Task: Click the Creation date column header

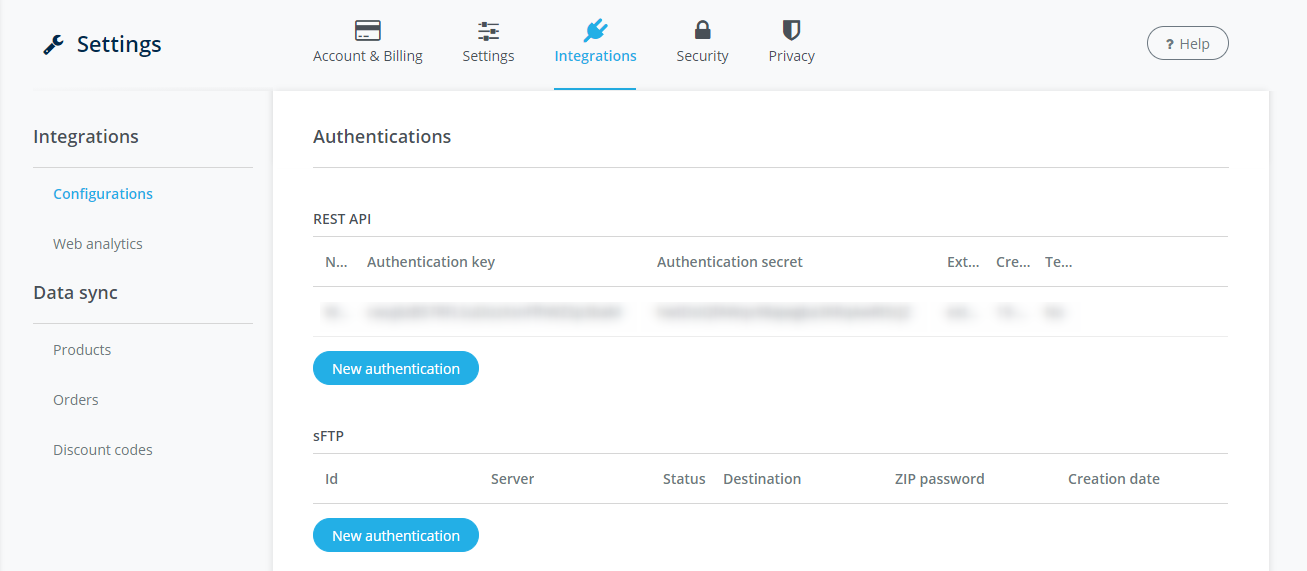Action: point(1114,479)
